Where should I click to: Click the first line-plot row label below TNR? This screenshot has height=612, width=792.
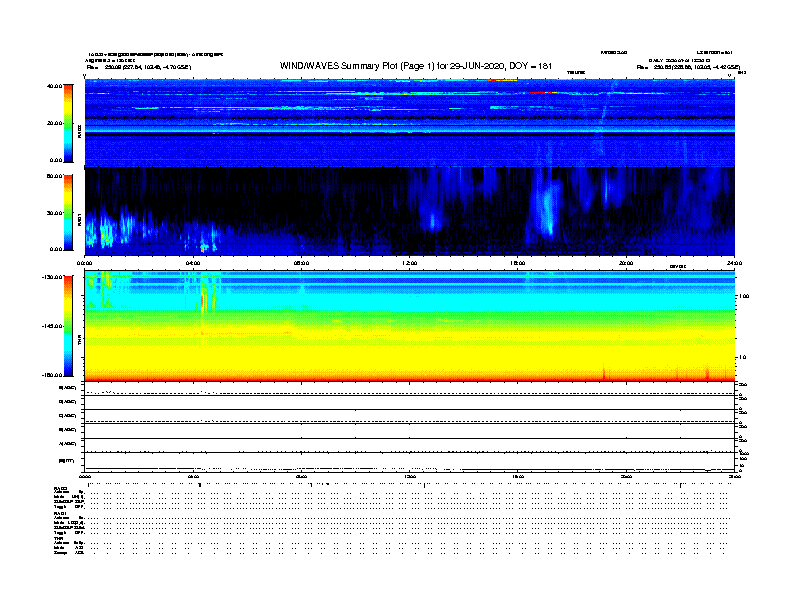tap(68, 388)
